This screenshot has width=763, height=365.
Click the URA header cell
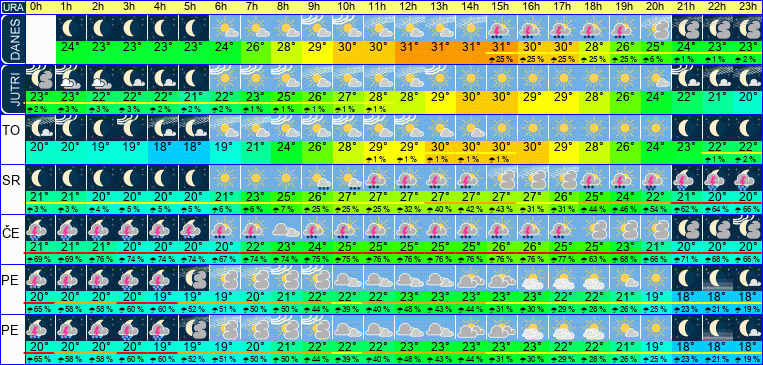(x=12, y=7)
